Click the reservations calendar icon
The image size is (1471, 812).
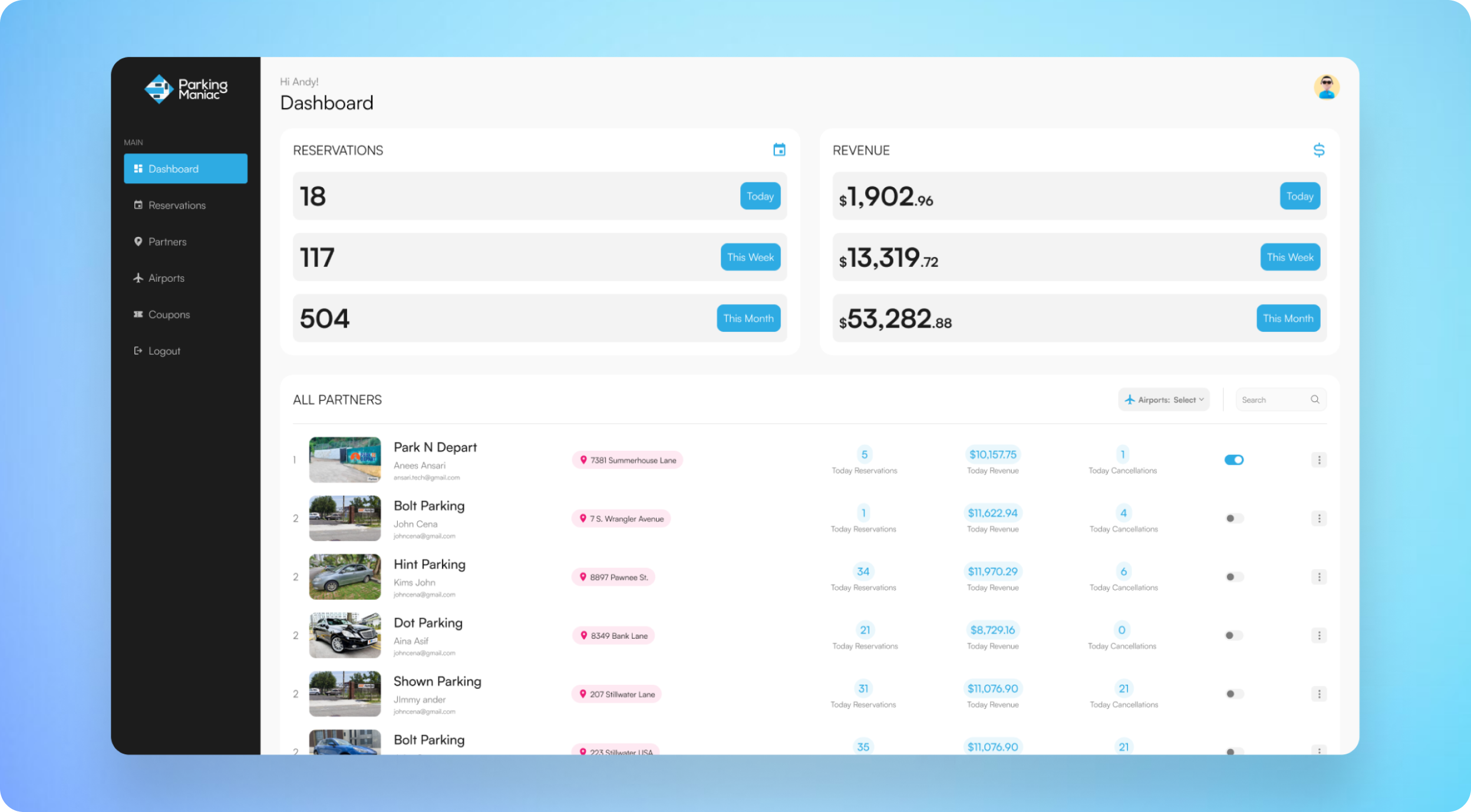tap(779, 150)
